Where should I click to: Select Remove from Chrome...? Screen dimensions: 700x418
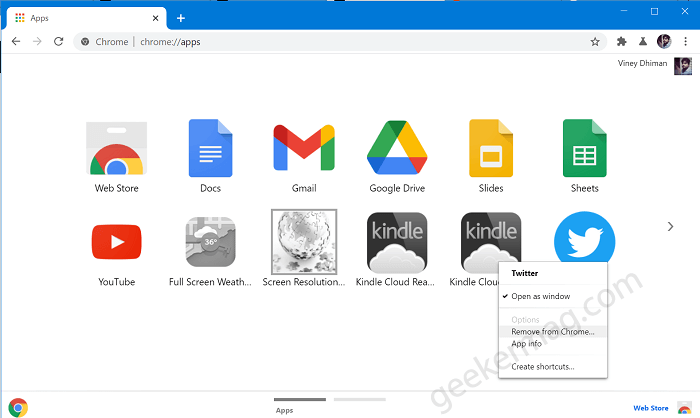[x=553, y=332]
